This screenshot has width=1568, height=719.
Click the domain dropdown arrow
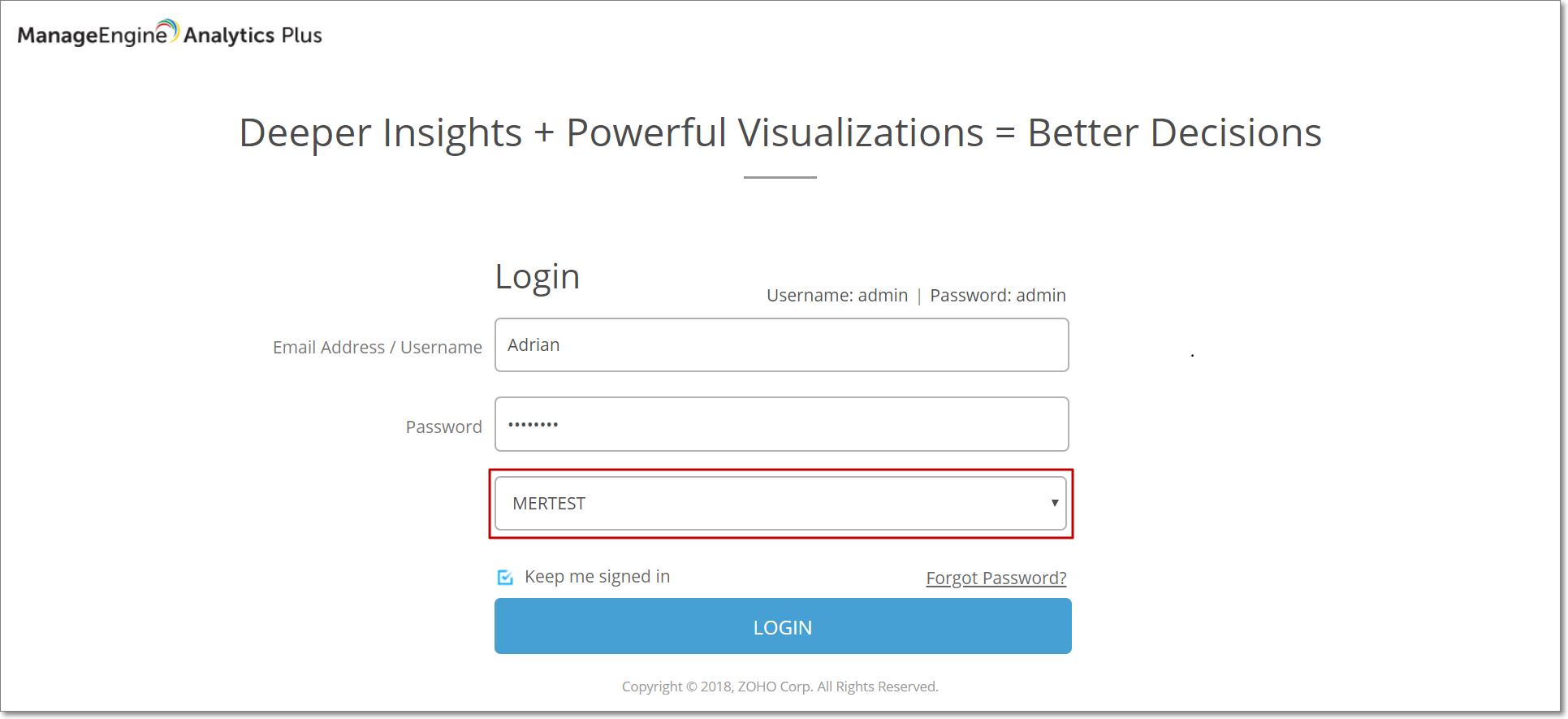click(x=1054, y=504)
